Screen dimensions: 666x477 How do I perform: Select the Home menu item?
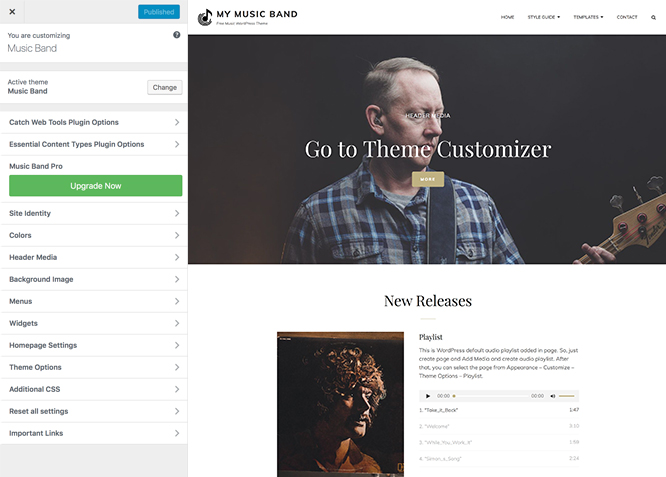point(507,17)
